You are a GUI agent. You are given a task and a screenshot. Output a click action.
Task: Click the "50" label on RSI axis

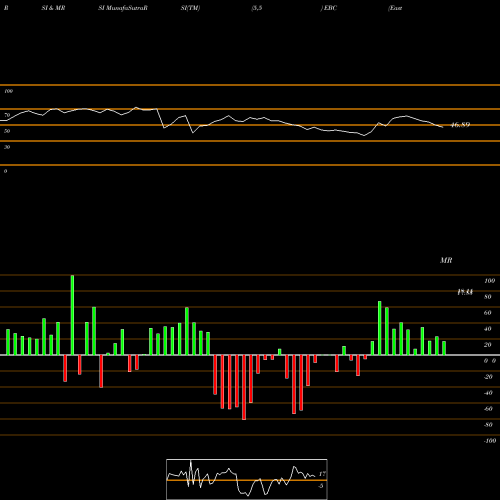coord(7,131)
